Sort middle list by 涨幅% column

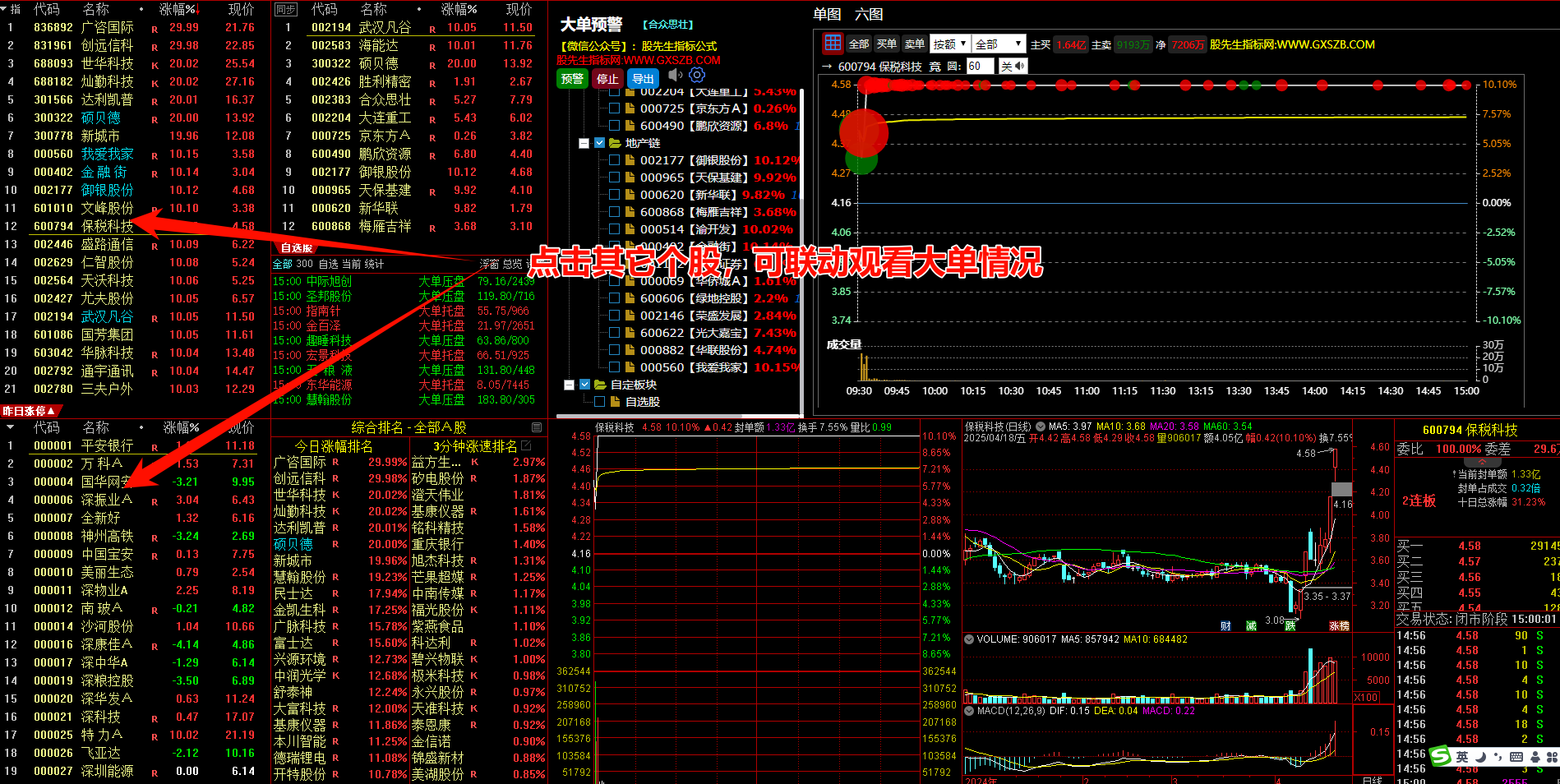(x=459, y=9)
